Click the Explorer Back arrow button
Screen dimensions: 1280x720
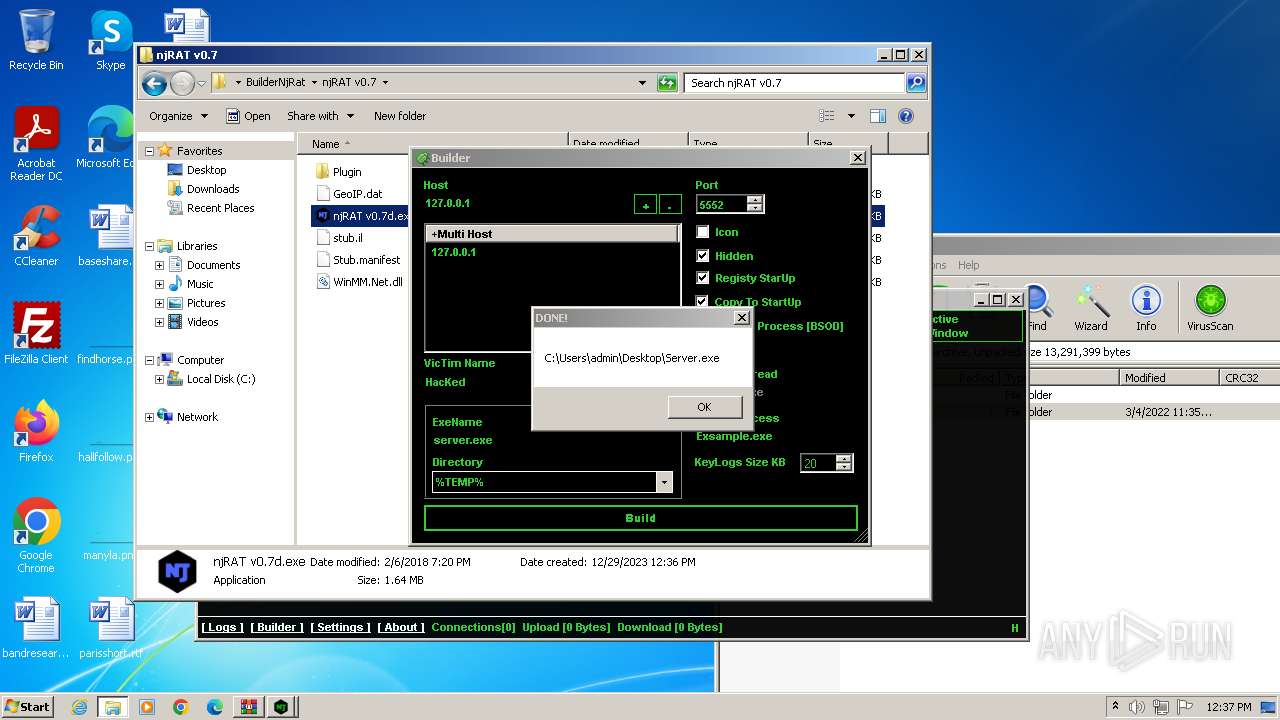tap(154, 83)
